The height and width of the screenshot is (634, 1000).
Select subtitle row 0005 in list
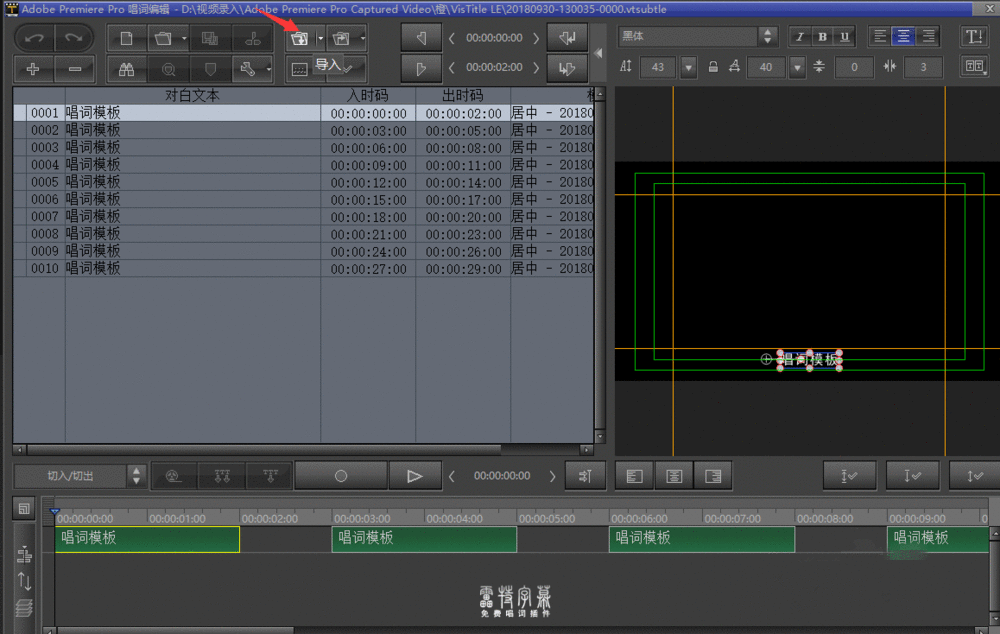pos(200,182)
